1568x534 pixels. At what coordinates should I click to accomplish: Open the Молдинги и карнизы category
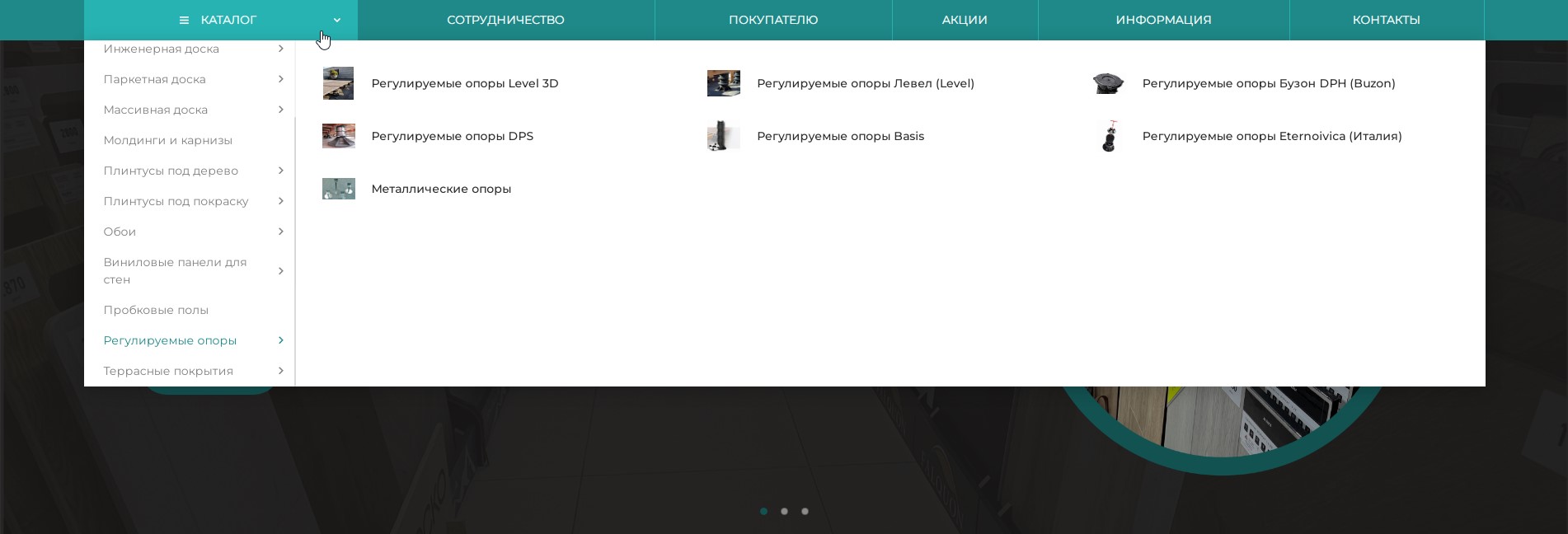pyautogui.click(x=168, y=140)
